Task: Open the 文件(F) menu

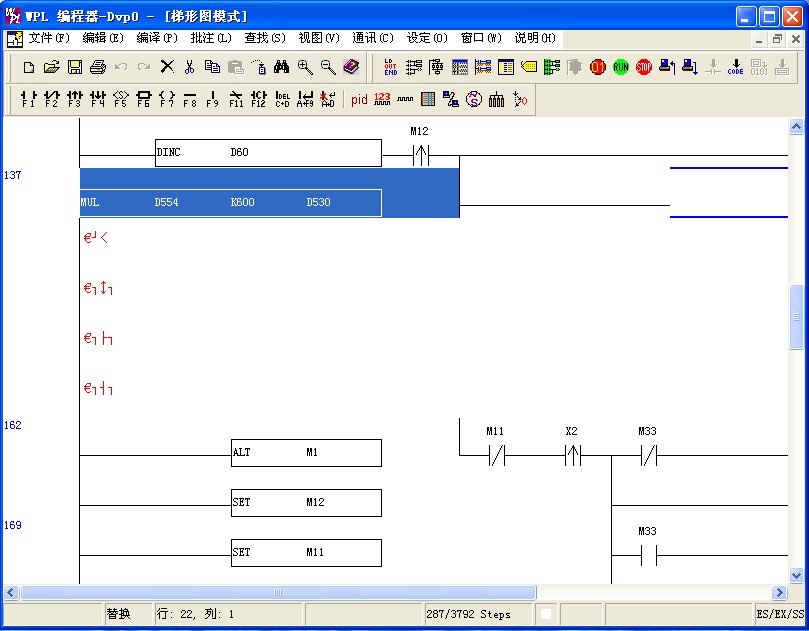Action: coord(49,38)
